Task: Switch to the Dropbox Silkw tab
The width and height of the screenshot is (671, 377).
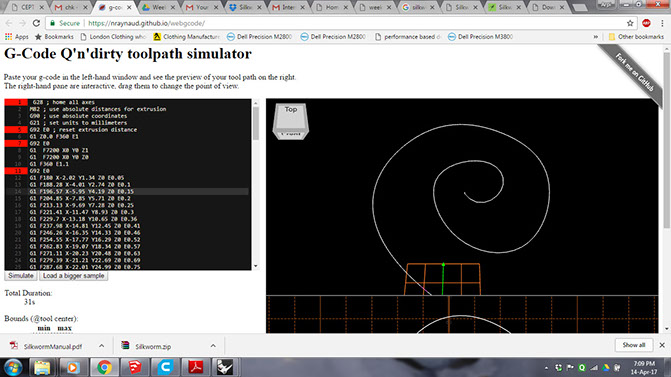Action: point(245,7)
